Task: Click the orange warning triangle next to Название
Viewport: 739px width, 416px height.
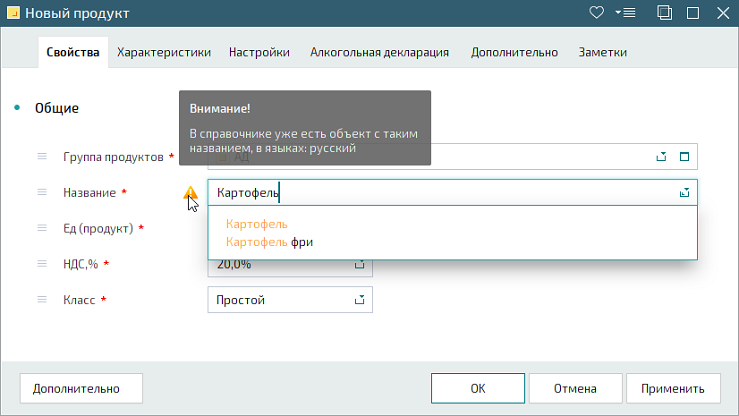Action: click(x=190, y=193)
